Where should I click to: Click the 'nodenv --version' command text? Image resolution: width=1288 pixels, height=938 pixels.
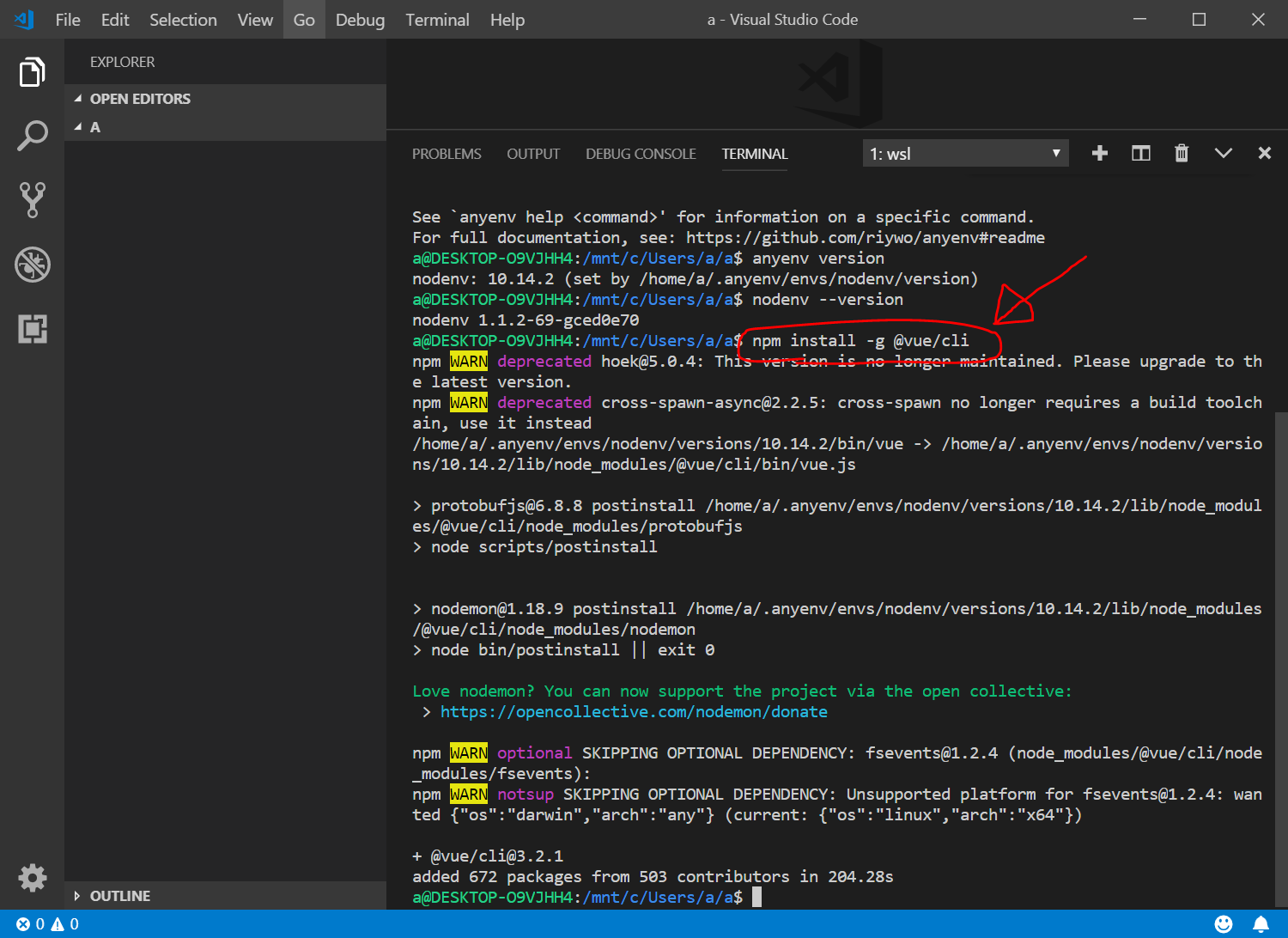[828, 300]
